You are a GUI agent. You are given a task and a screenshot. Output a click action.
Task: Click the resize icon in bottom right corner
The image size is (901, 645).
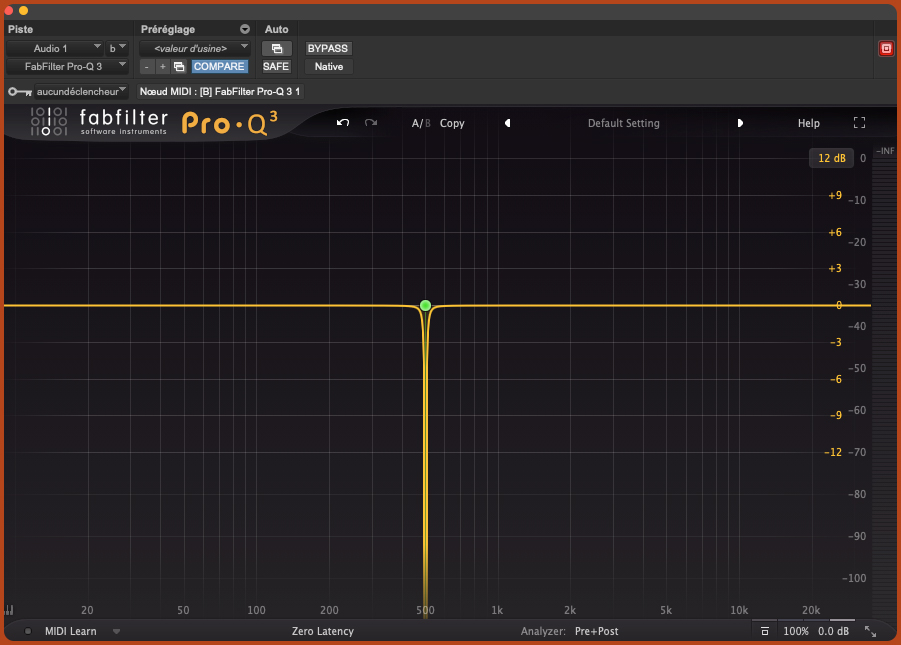(870, 632)
